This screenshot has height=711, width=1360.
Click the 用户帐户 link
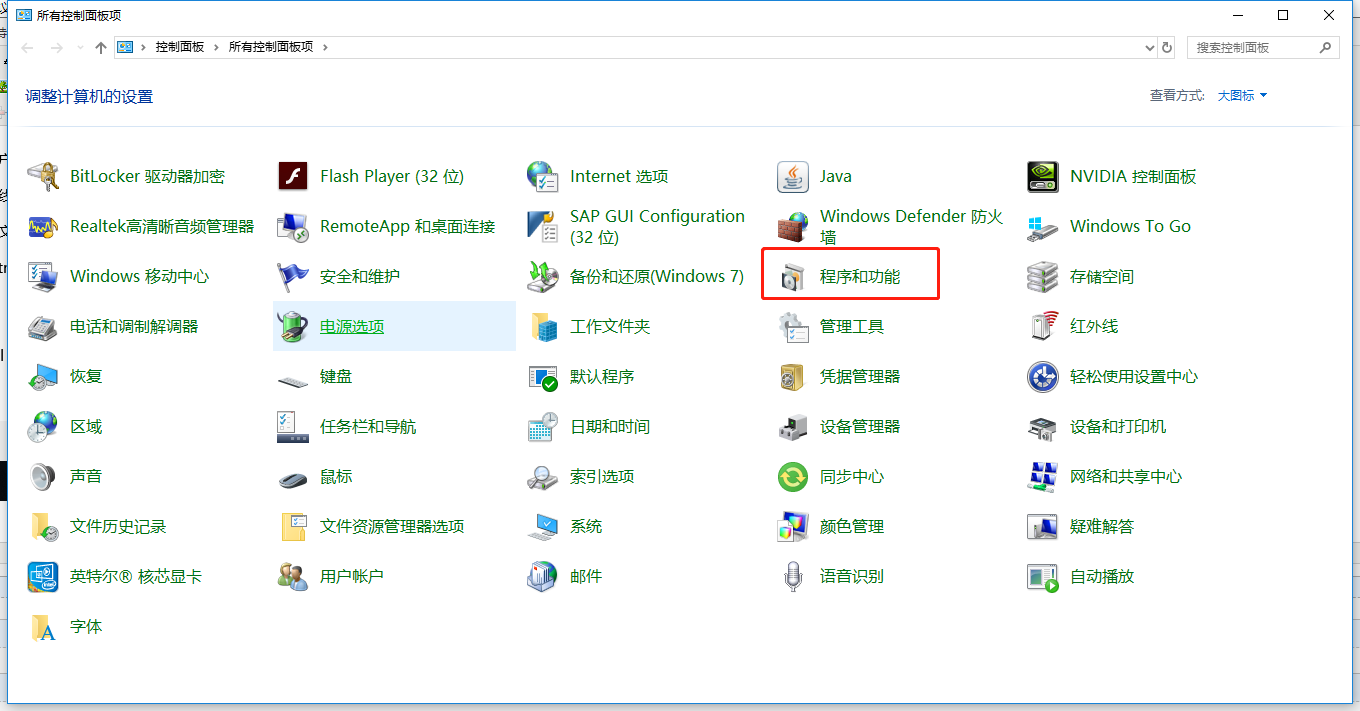[352, 577]
